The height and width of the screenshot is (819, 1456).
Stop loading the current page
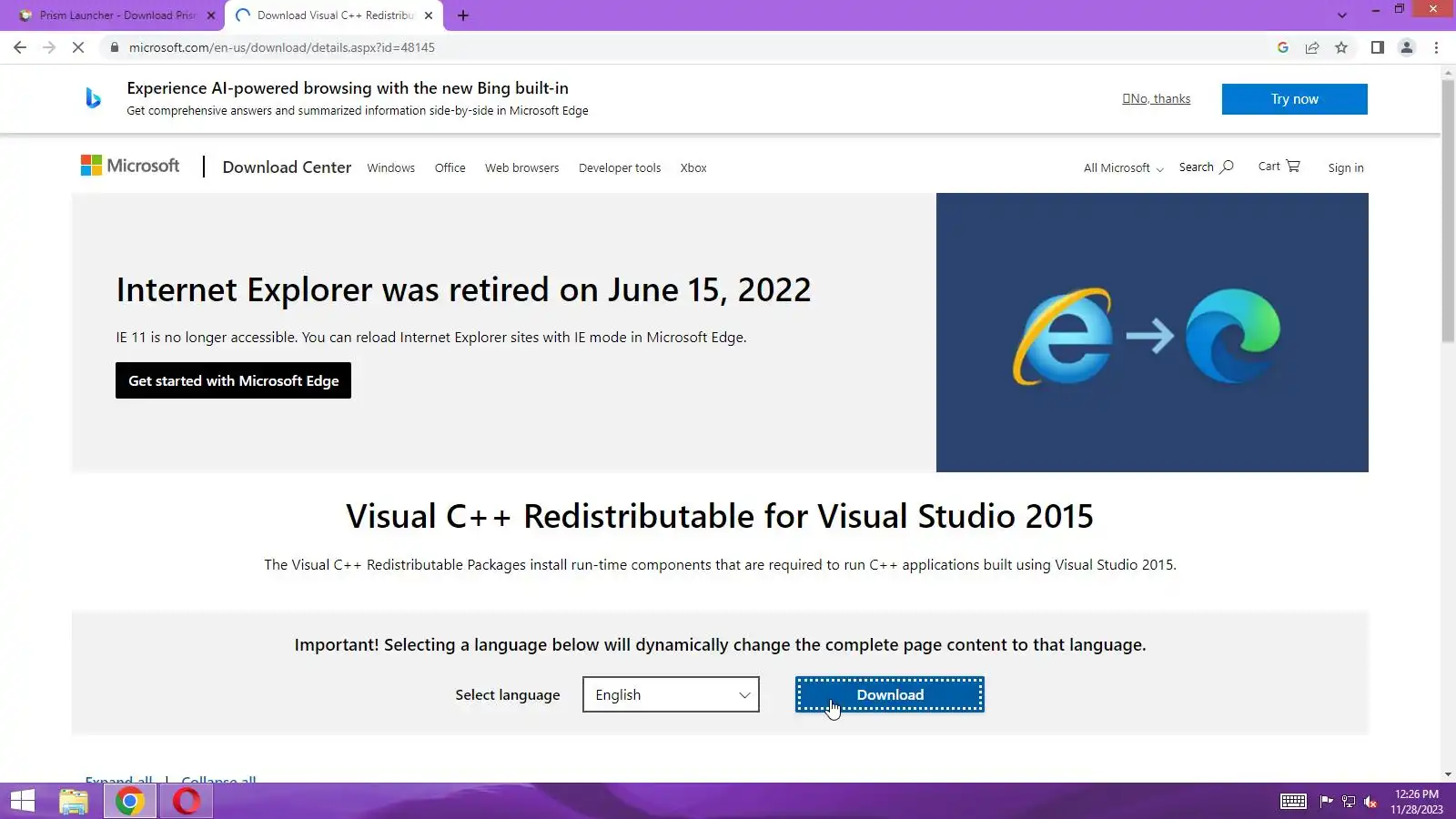78,47
